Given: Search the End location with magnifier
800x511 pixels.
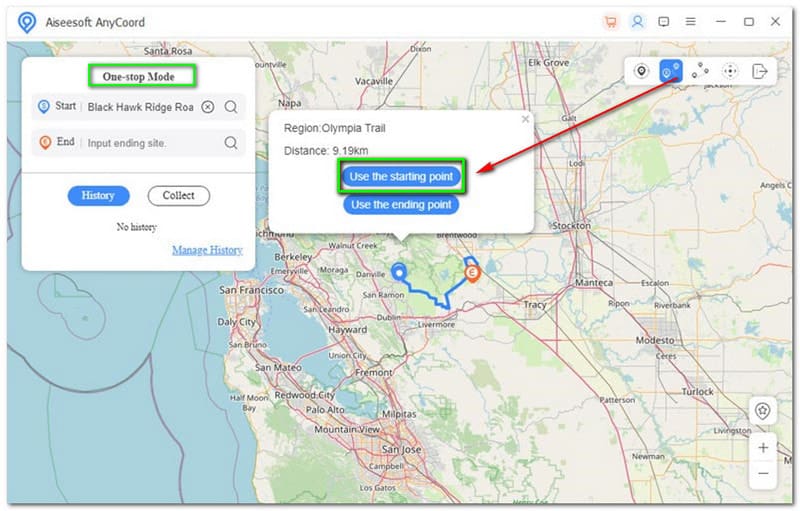Looking at the screenshot, I should 231,143.
